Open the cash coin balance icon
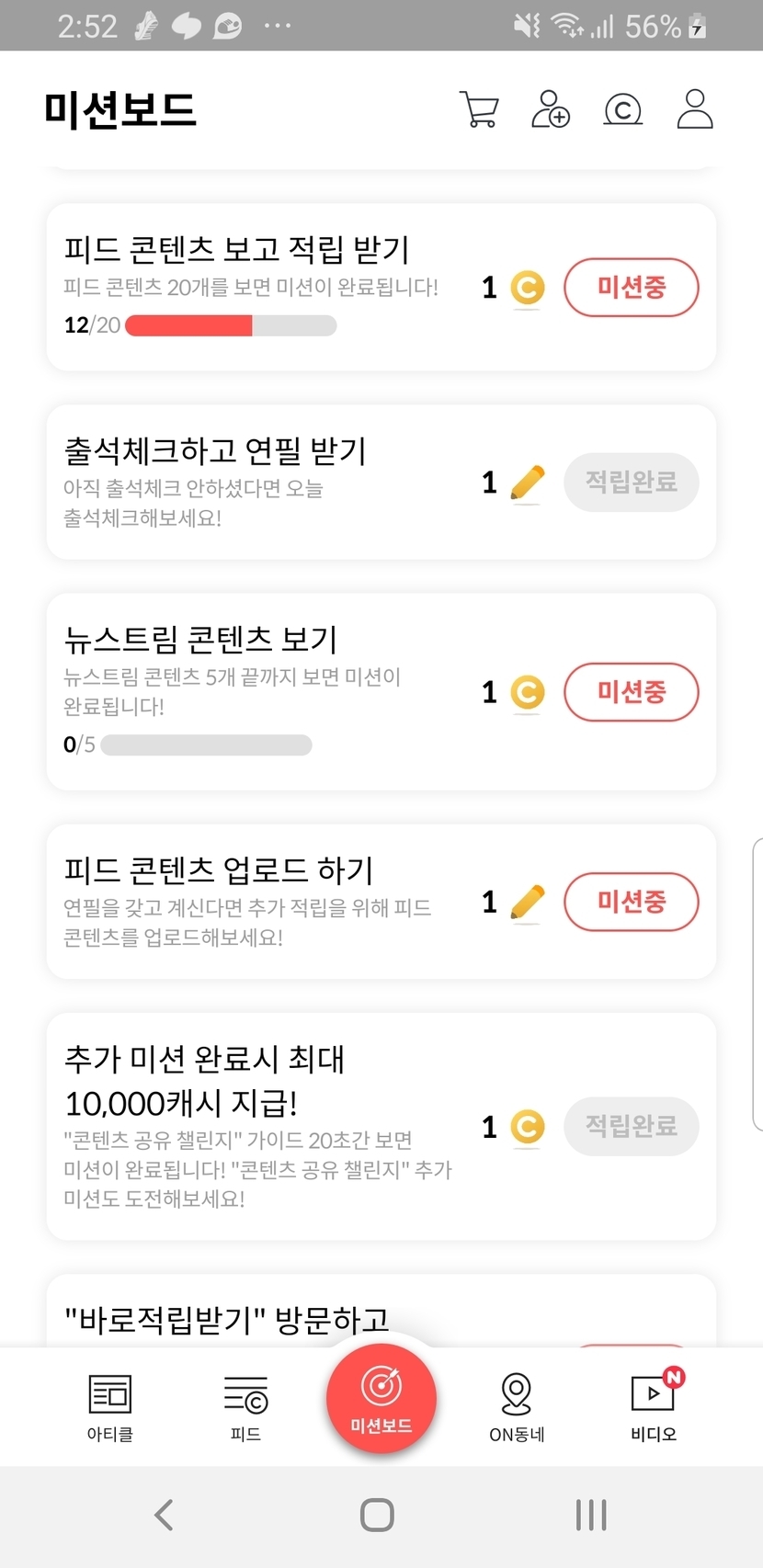This screenshot has width=763, height=1568. click(x=622, y=109)
